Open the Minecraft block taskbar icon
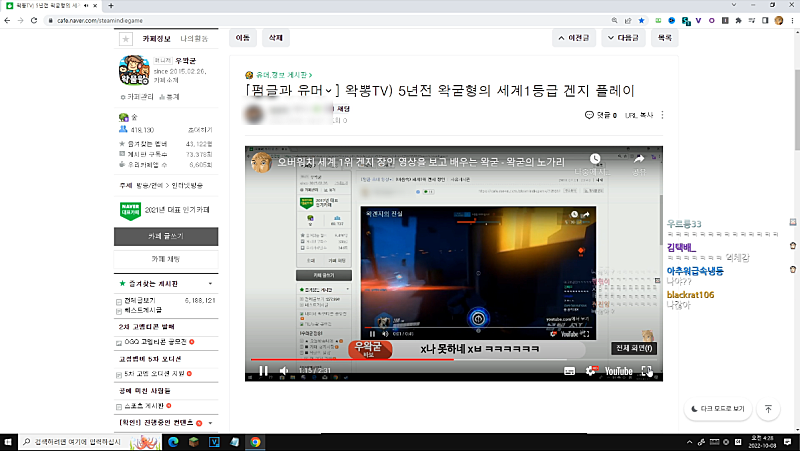 pos(193,442)
